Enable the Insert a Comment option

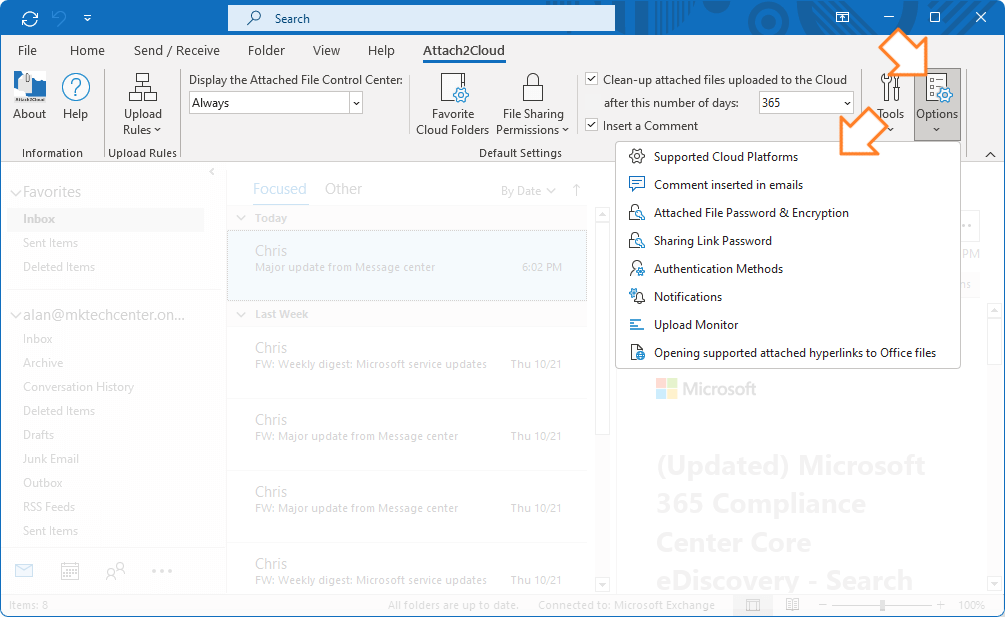[x=589, y=125]
